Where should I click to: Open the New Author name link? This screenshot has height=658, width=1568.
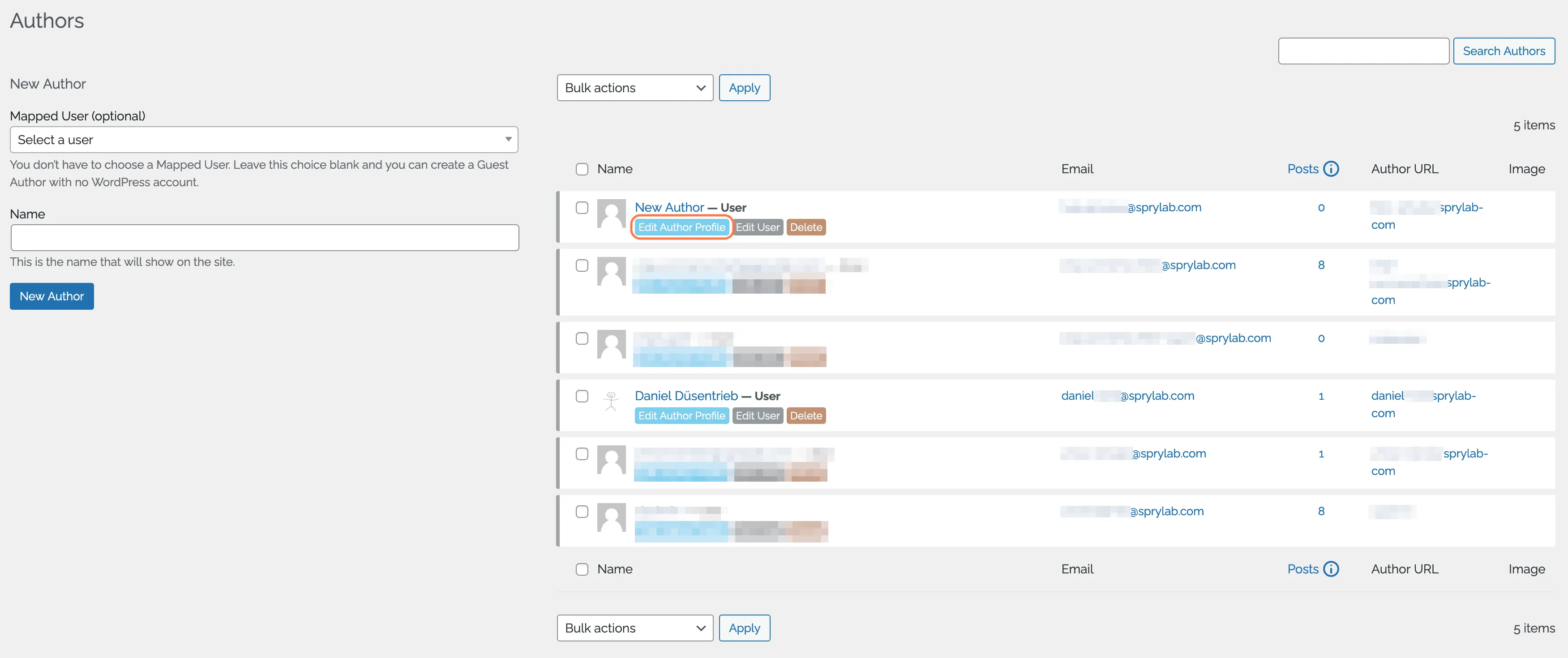(669, 208)
